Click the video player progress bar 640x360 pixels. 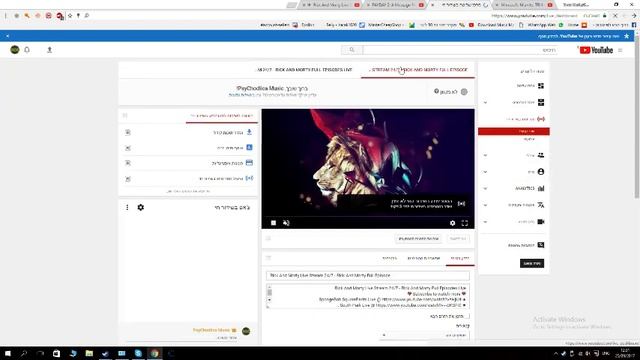tap(368, 217)
